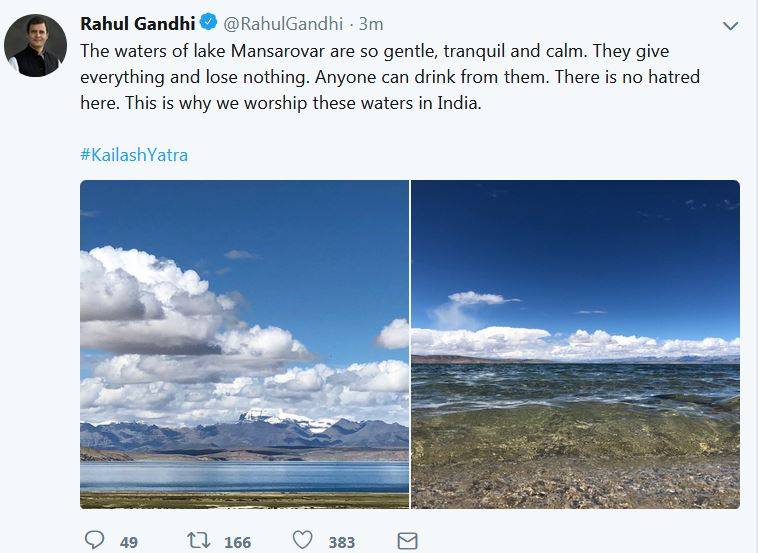This screenshot has width=758, height=553.
Task: Open the left photo of mountains and clouds
Action: [x=244, y=344]
